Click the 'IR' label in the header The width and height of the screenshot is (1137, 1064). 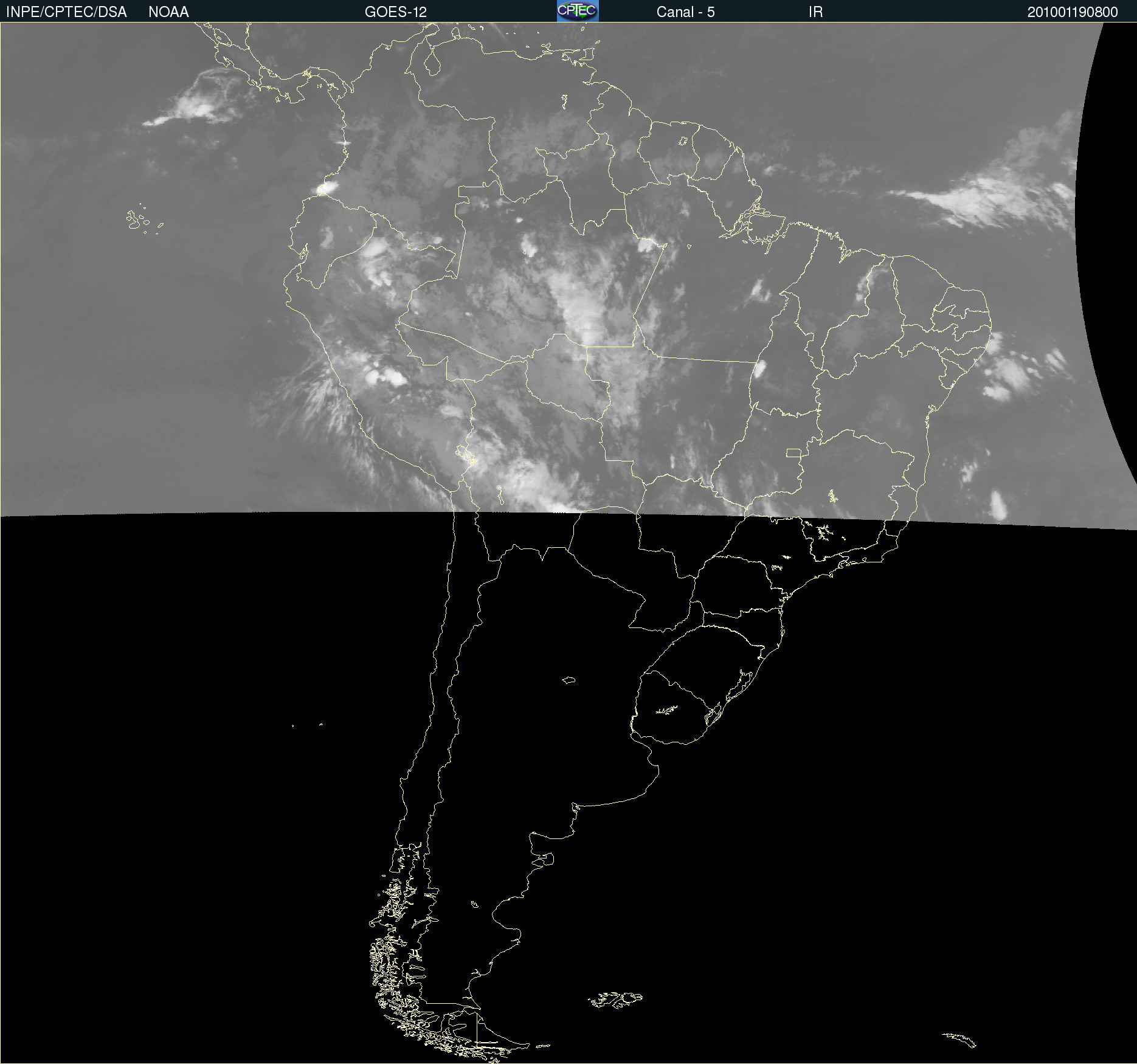[x=815, y=12]
